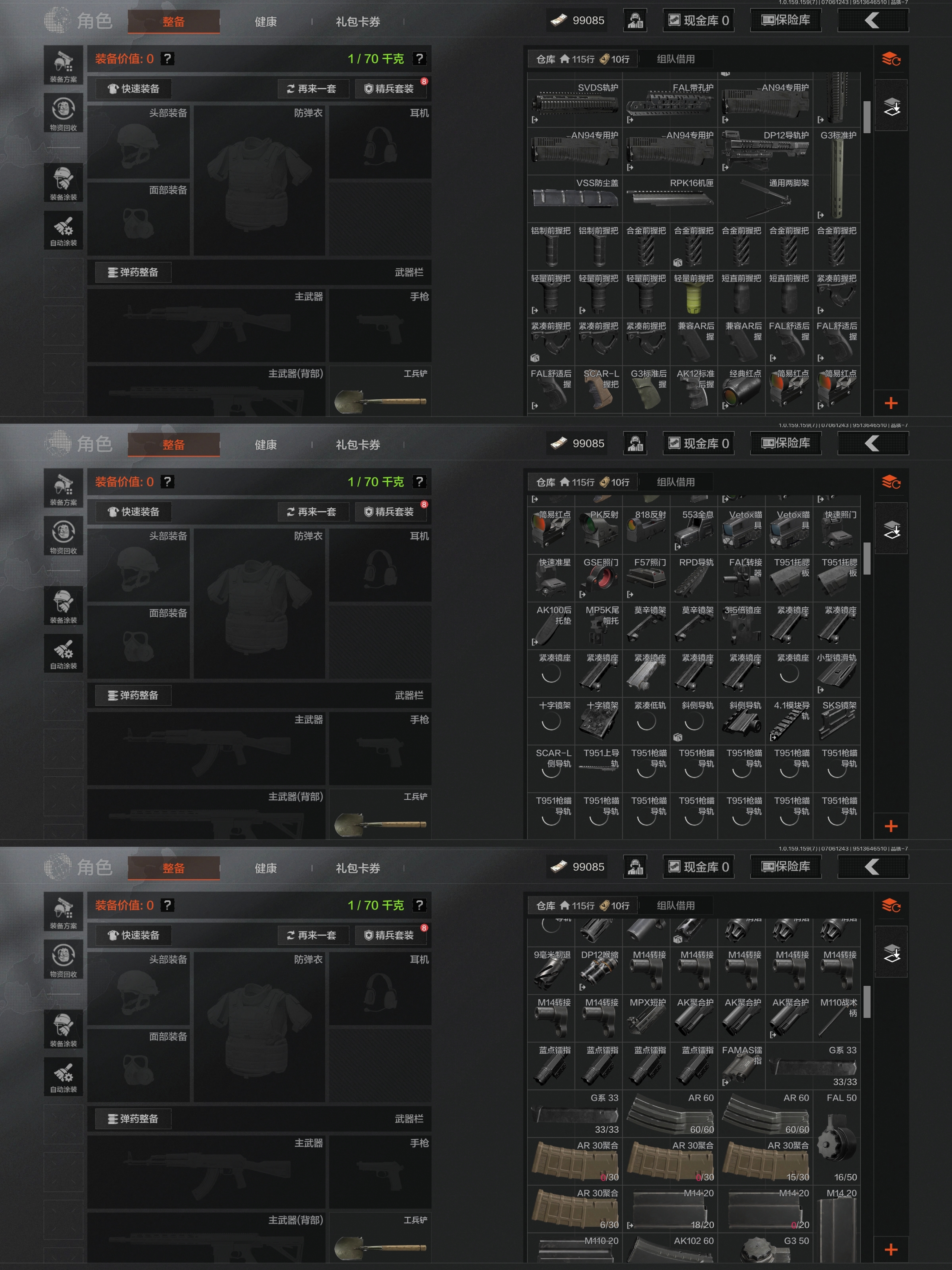Screen dimensions: 952x1270
Task: Click the 553全息 holographic sight
Action: (694, 529)
